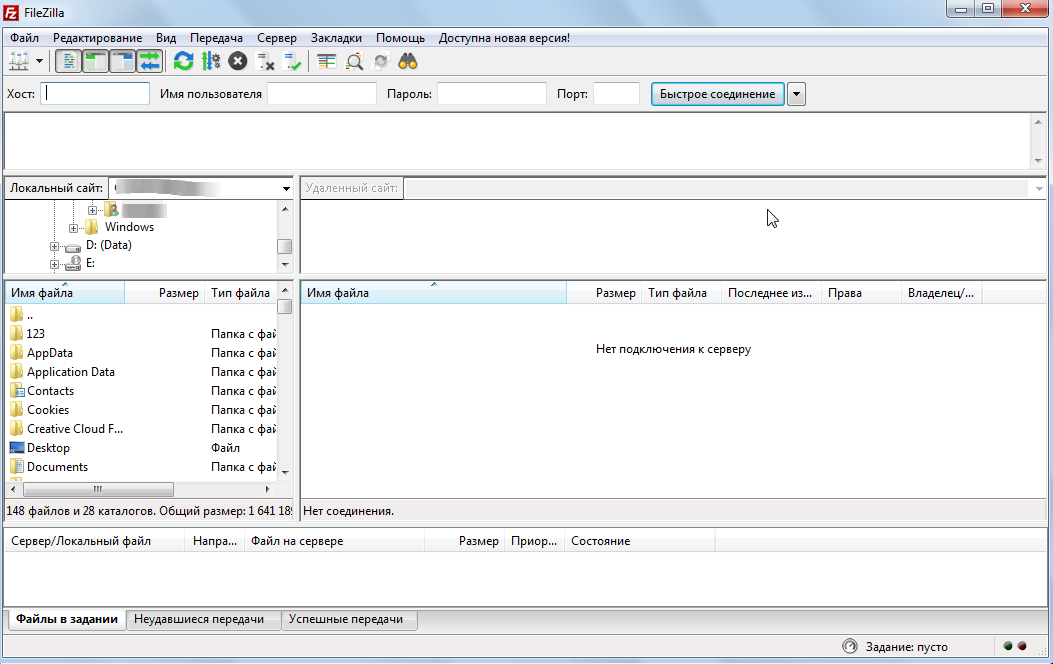Screen dimensions: 1053x664
Task: Click the horizontal scrollbar in local file list
Action: pyautogui.click(x=98, y=490)
